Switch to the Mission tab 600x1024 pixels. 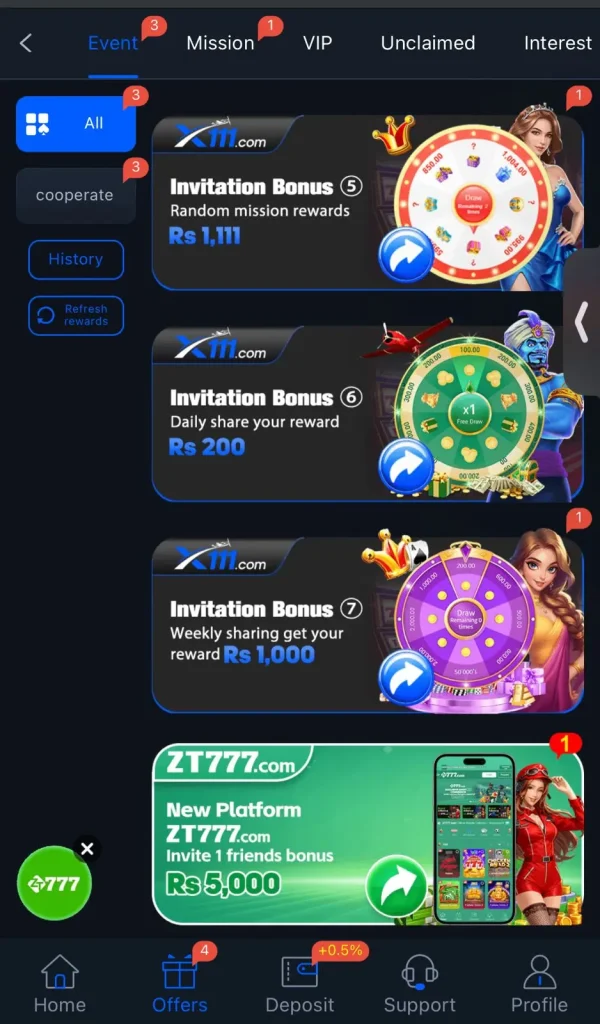pos(220,43)
